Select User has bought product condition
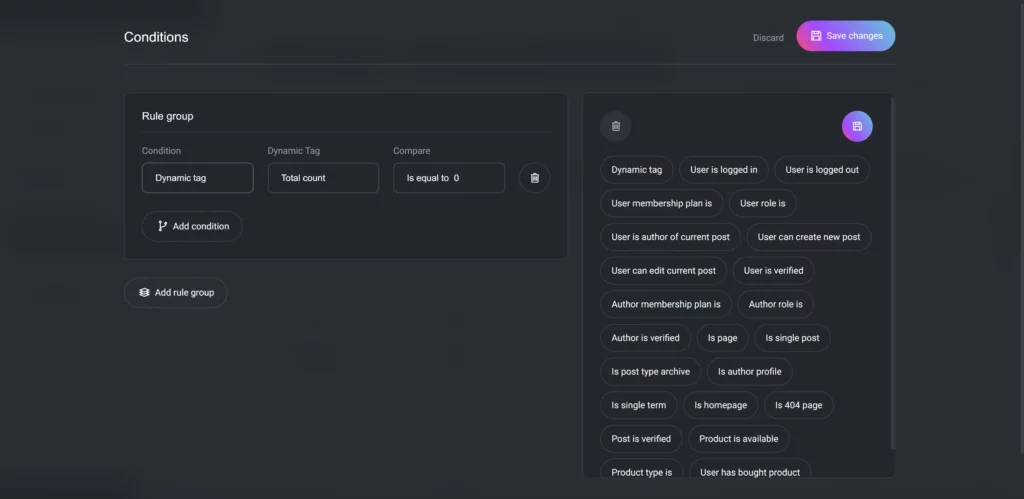This screenshot has height=499, width=1024. (750, 470)
